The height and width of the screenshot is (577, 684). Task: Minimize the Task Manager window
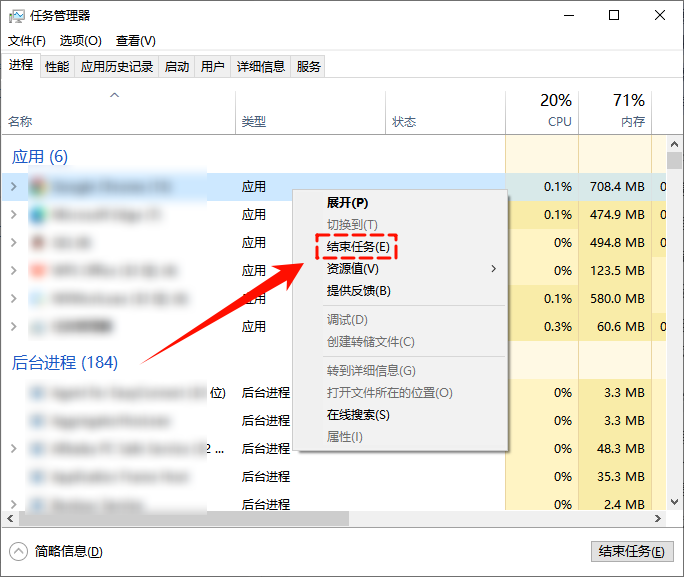(569, 15)
